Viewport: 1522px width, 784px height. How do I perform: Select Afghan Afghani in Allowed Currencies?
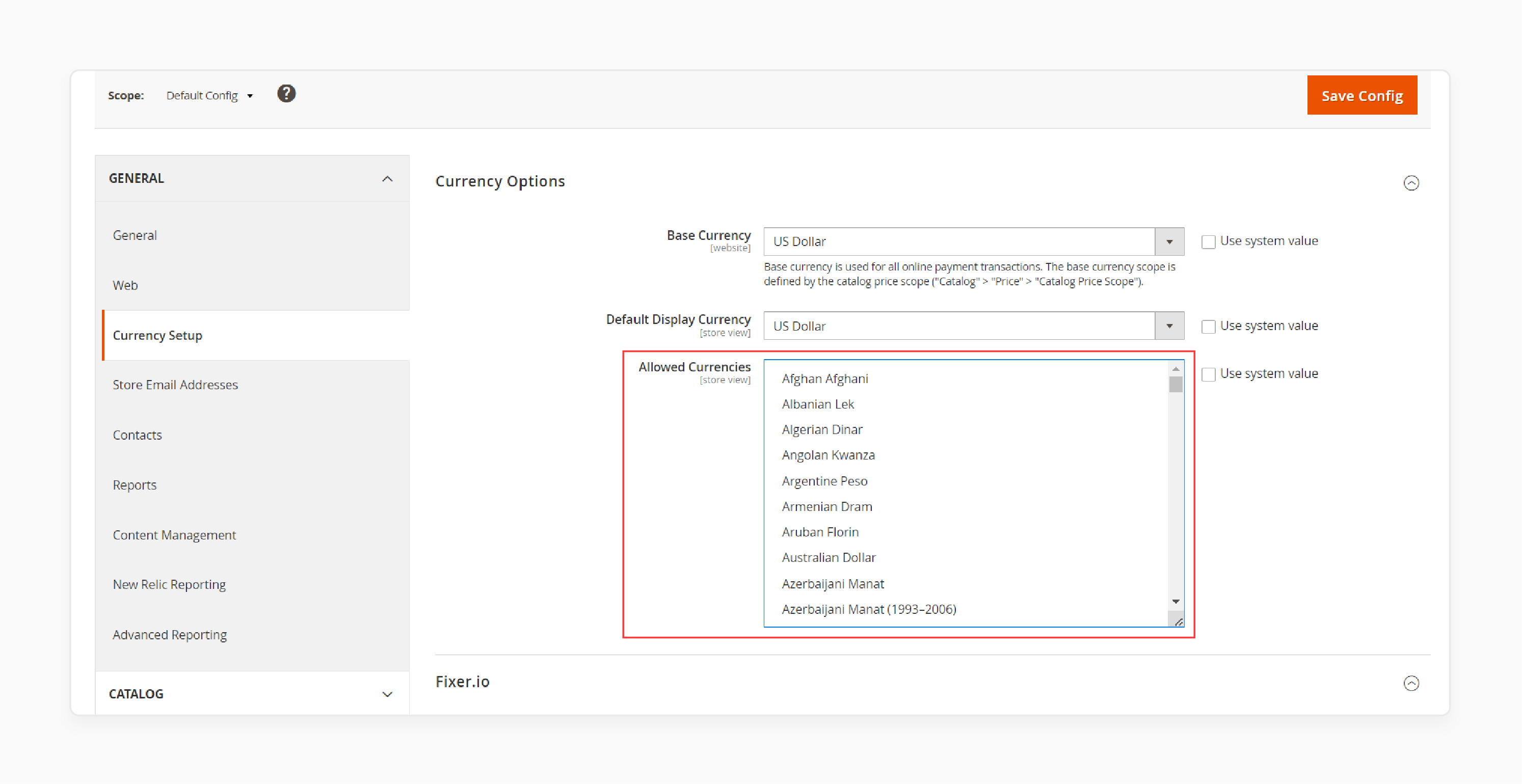(825, 379)
